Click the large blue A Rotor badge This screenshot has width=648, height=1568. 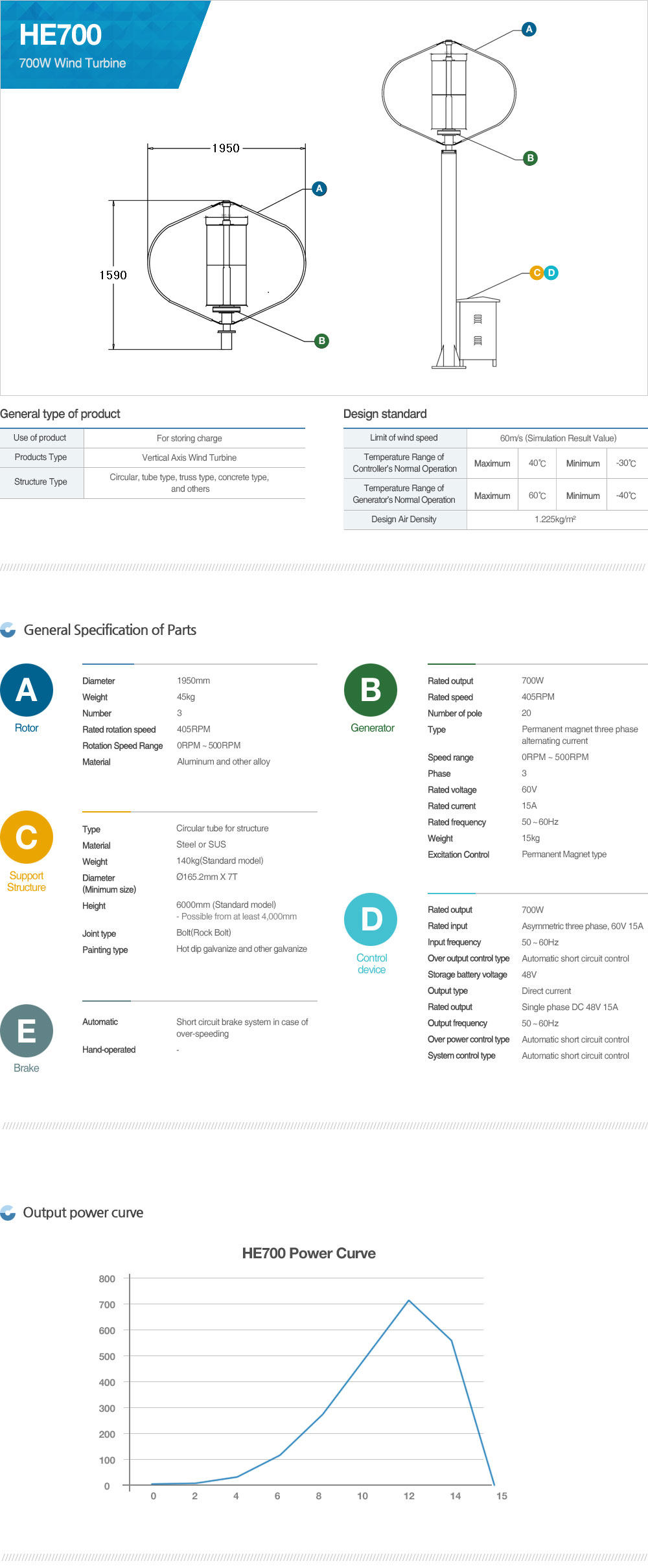click(x=27, y=690)
